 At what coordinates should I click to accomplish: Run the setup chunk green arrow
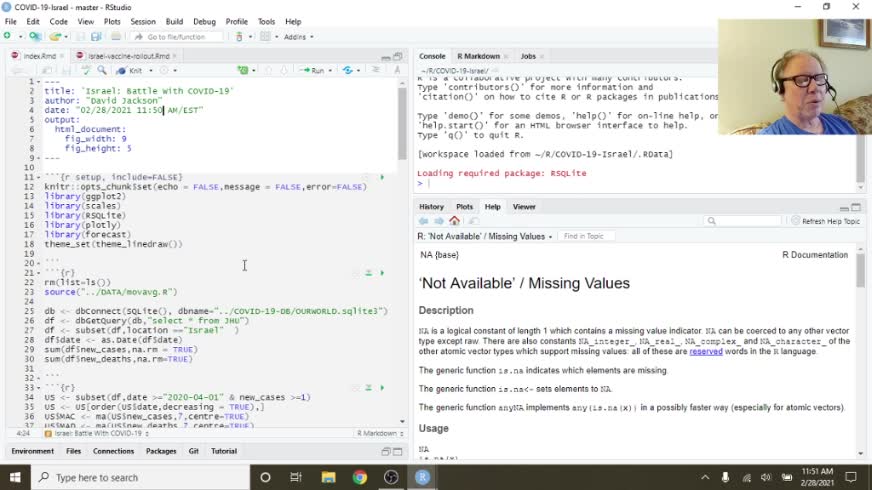click(x=382, y=177)
